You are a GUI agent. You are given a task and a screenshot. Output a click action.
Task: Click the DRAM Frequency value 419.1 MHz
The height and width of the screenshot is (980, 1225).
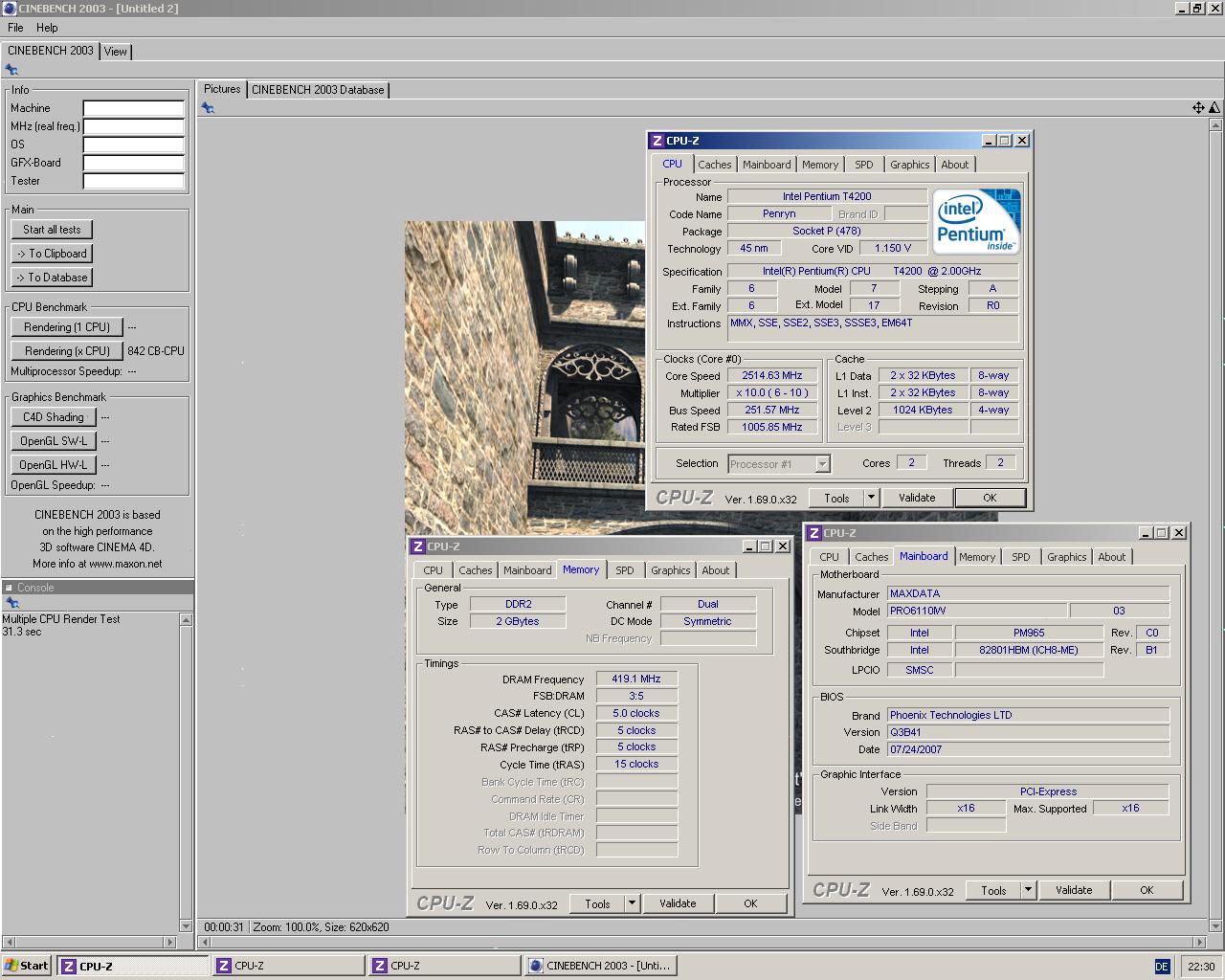pos(636,679)
